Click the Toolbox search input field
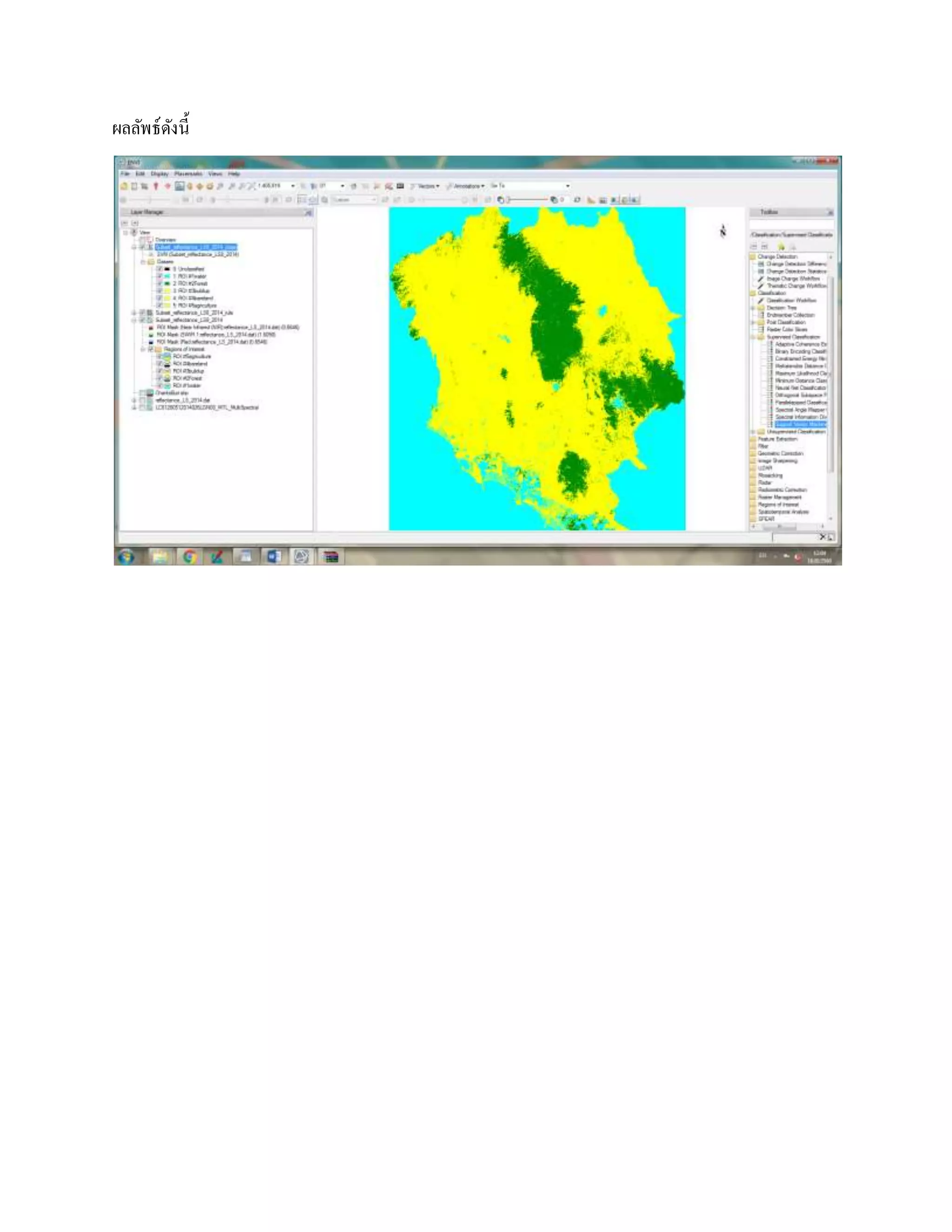Image resolution: width=952 pixels, height=1232 pixels. 791,224
